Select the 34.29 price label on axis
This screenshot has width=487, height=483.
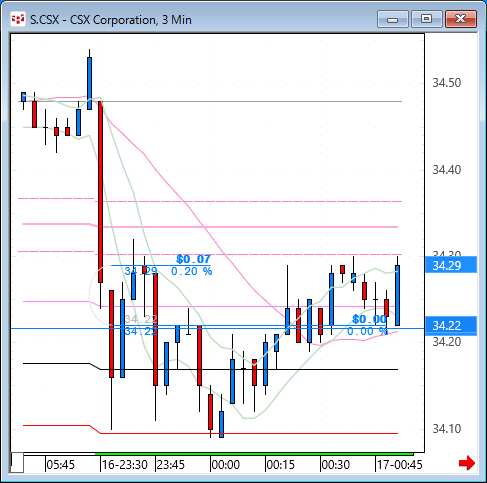[451, 265]
